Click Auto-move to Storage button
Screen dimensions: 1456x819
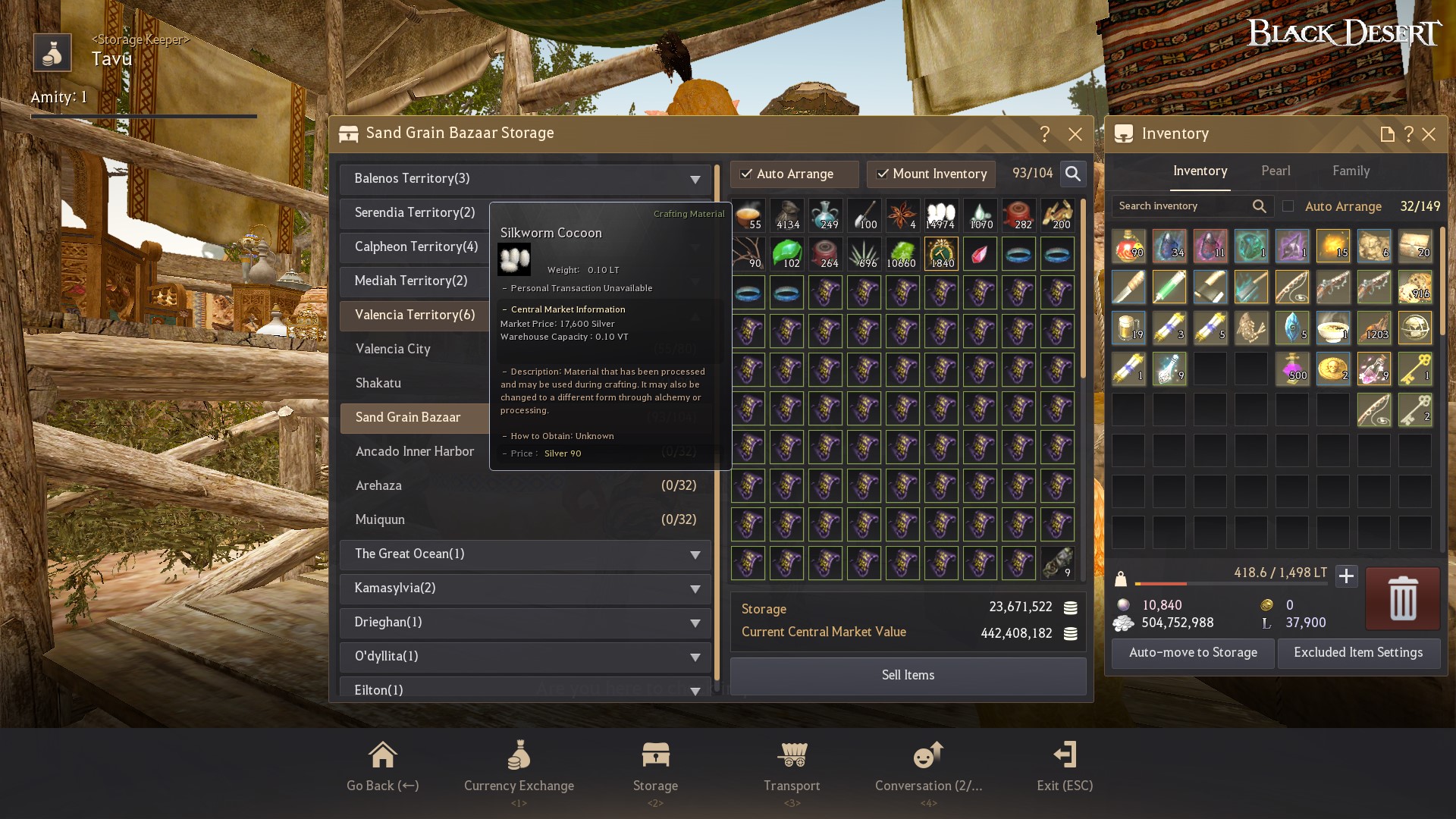(1193, 653)
